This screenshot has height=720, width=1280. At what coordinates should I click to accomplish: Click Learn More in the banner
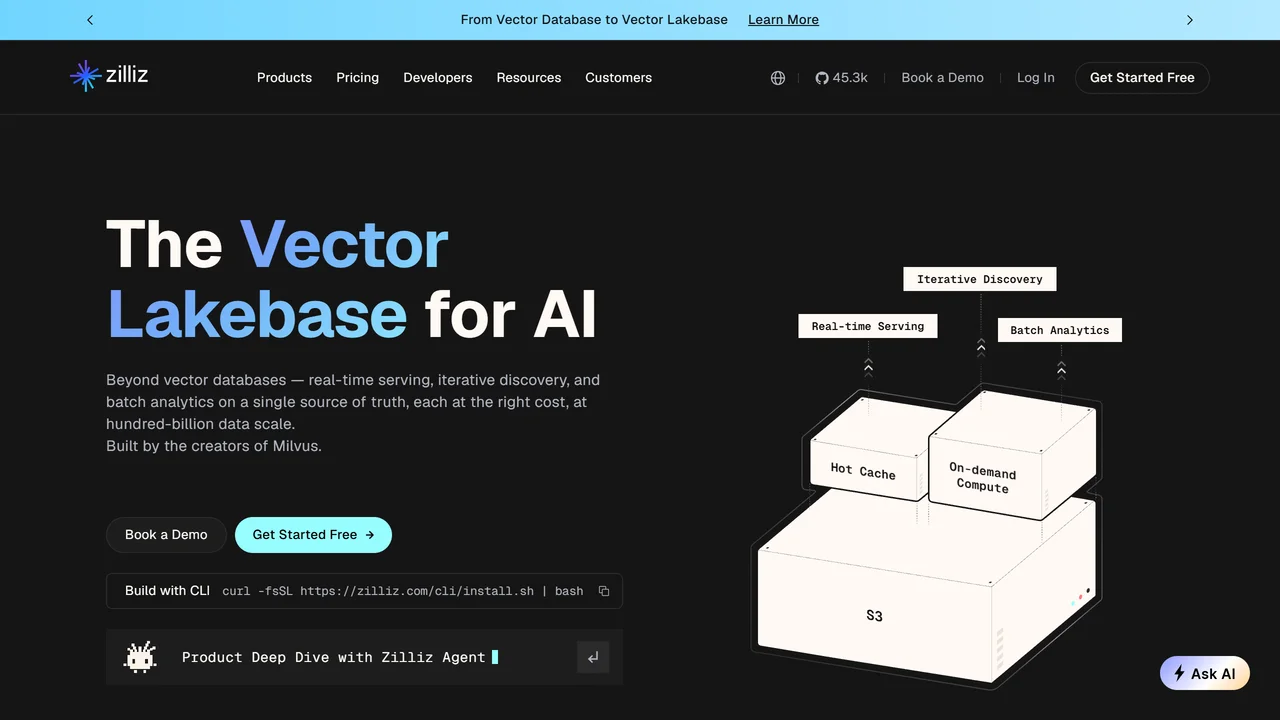[783, 20]
